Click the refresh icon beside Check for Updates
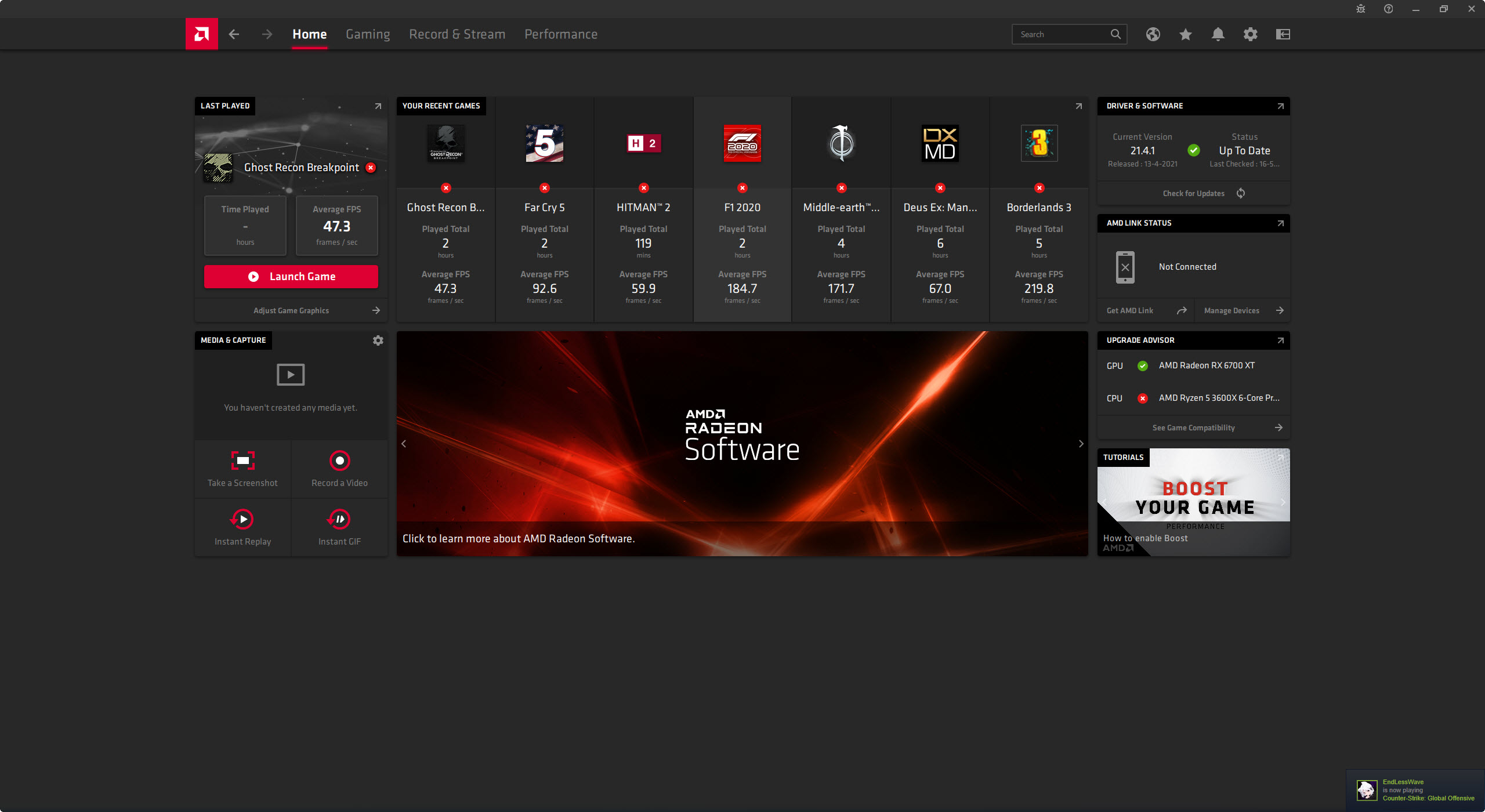The image size is (1485, 812). (x=1241, y=193)
